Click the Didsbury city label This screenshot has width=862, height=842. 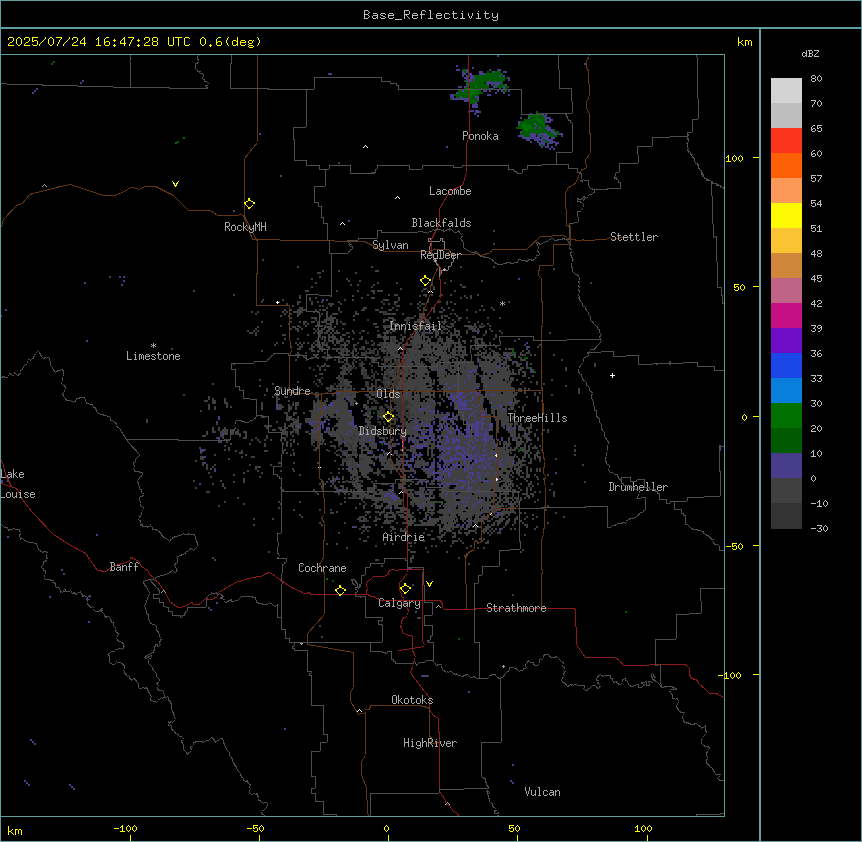coord(383,431)
